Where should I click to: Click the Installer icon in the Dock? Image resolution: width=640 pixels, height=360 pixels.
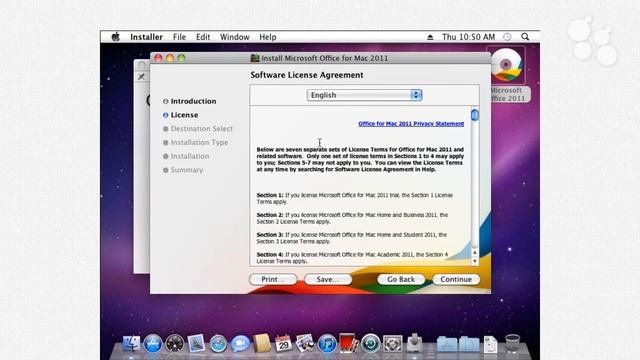click(414, 344)
